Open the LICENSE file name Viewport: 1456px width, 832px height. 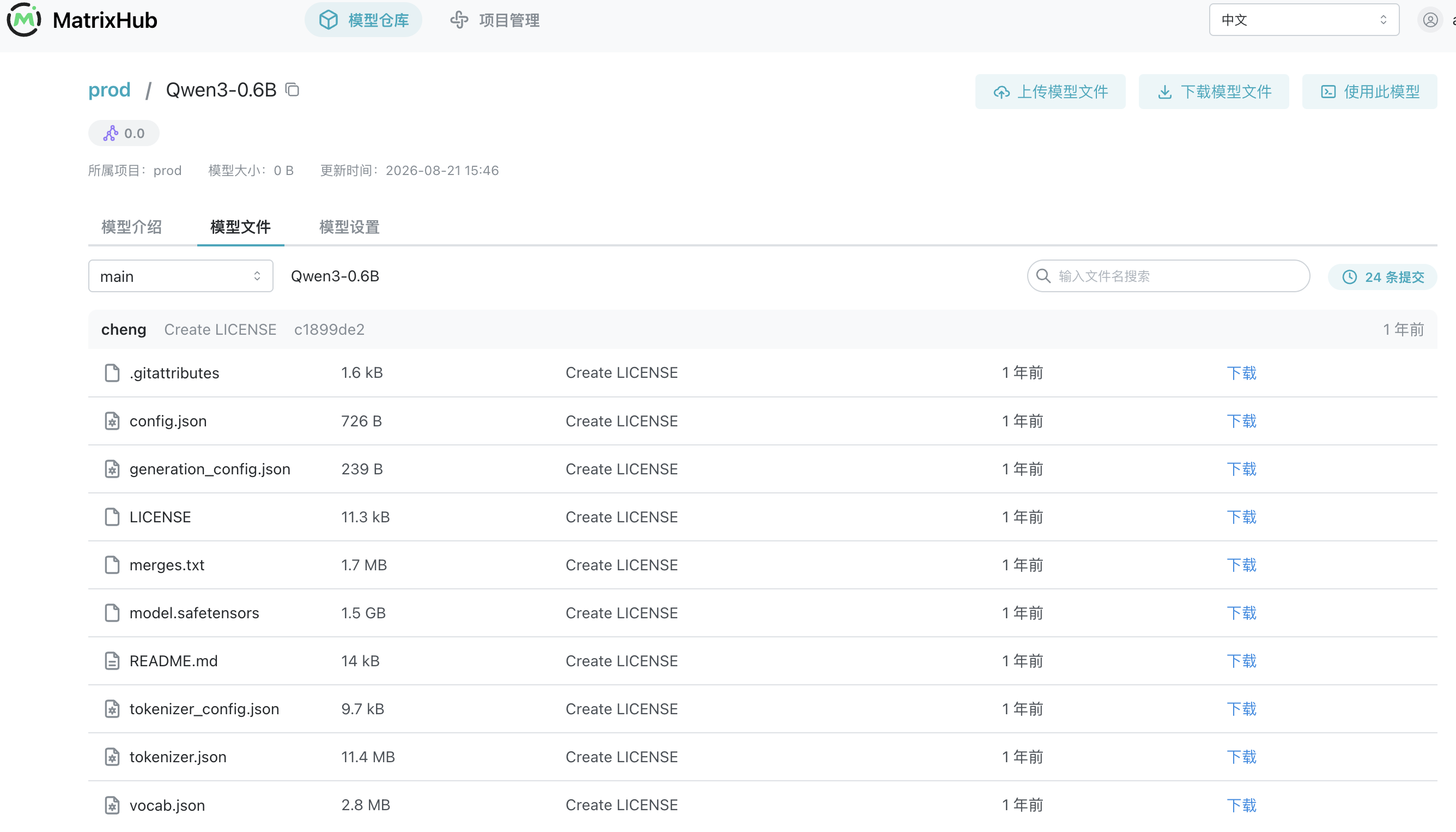click(x=160, y=516)
